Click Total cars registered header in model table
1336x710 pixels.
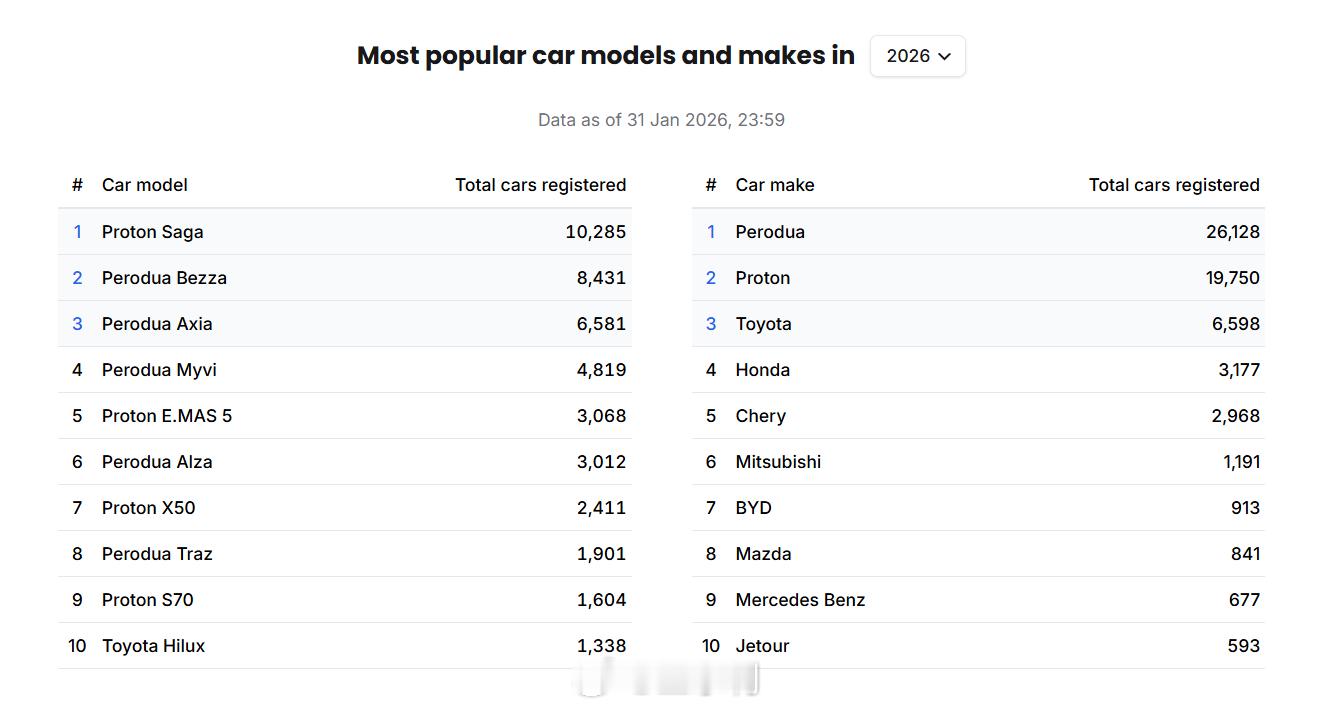pos(540,185)
